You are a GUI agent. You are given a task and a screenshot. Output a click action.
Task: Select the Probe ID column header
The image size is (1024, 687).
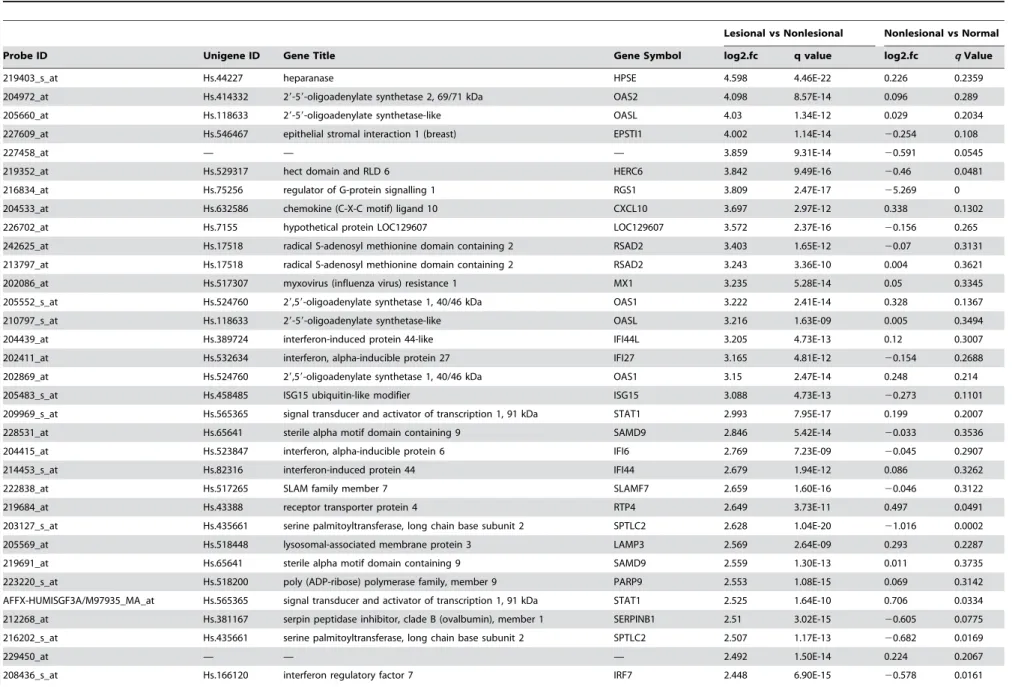(x=25, y=56)
